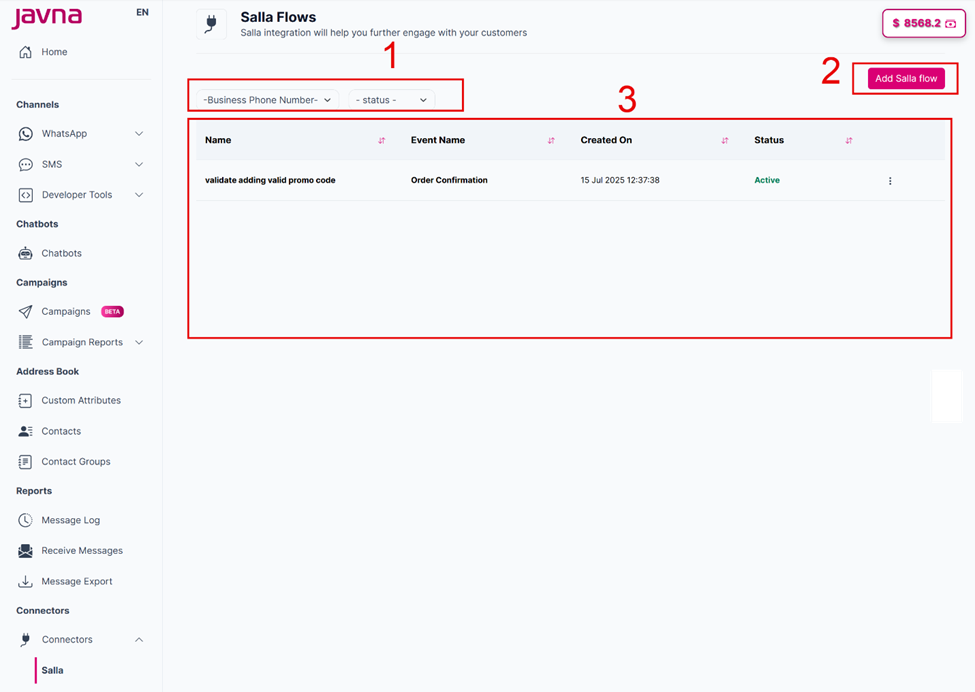Click the Active status cell
This screenshot has height=692, width=975.
[x=767, y=180]
